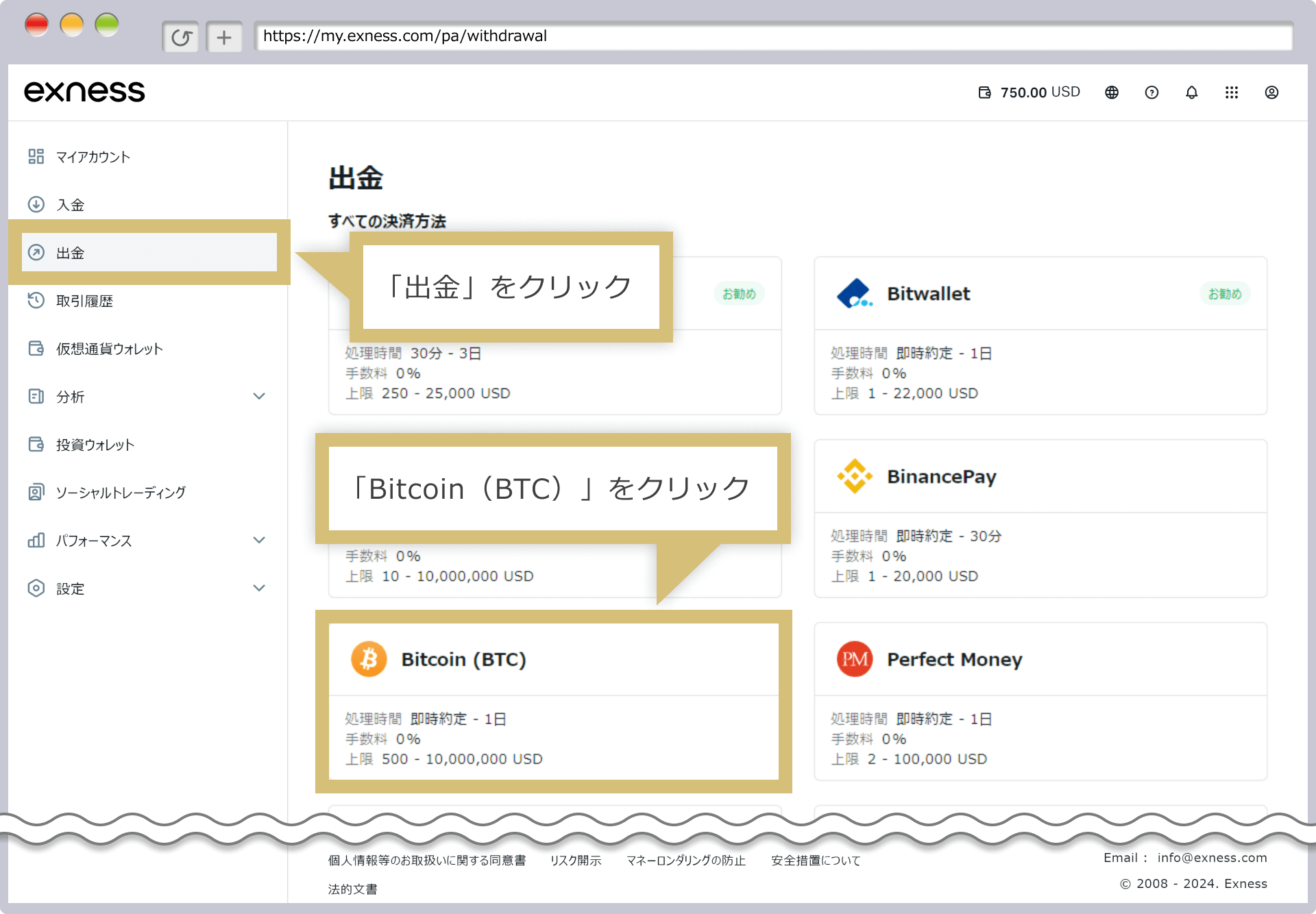Click BinancePay 即時約定 - 30分 processing time
This screenshot has width=1316, height=914.
pos(949,536)
